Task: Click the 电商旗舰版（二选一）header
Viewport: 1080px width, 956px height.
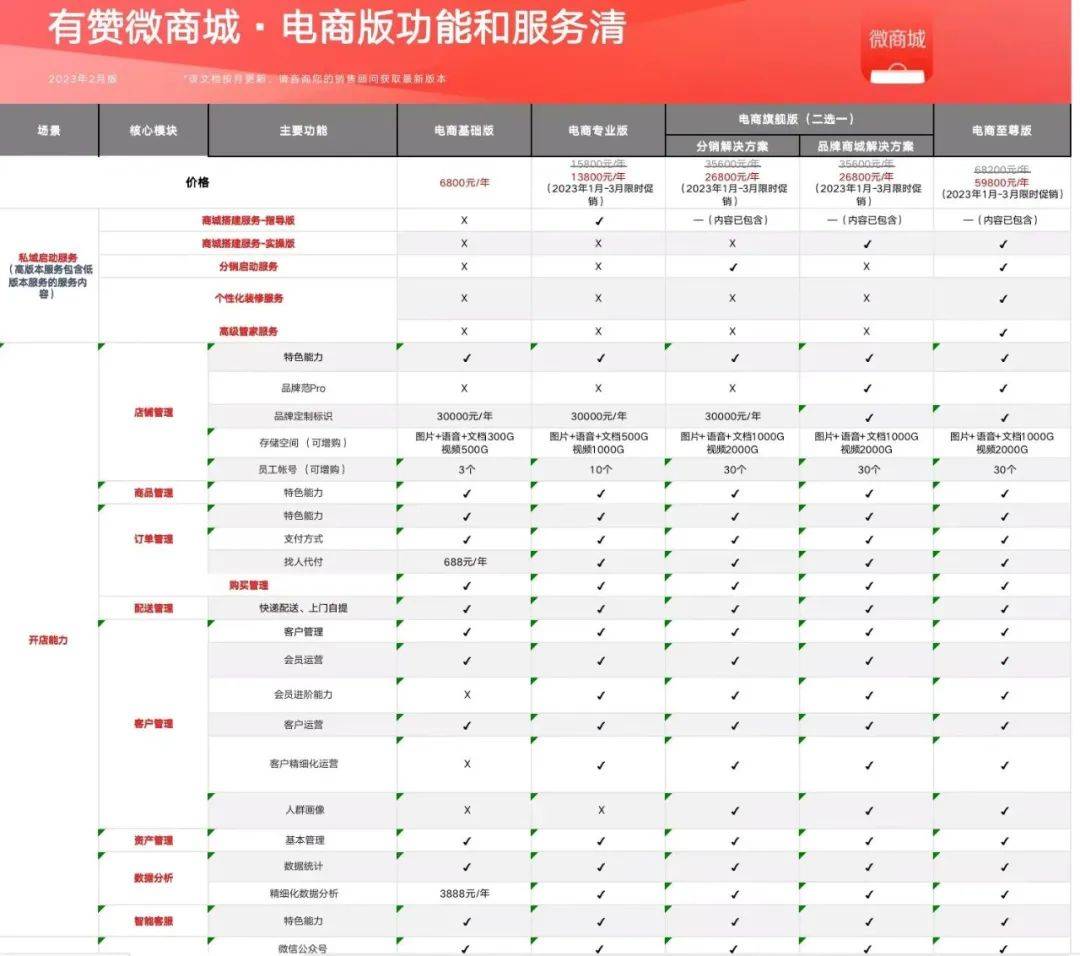Action: (x=799, y=119)
